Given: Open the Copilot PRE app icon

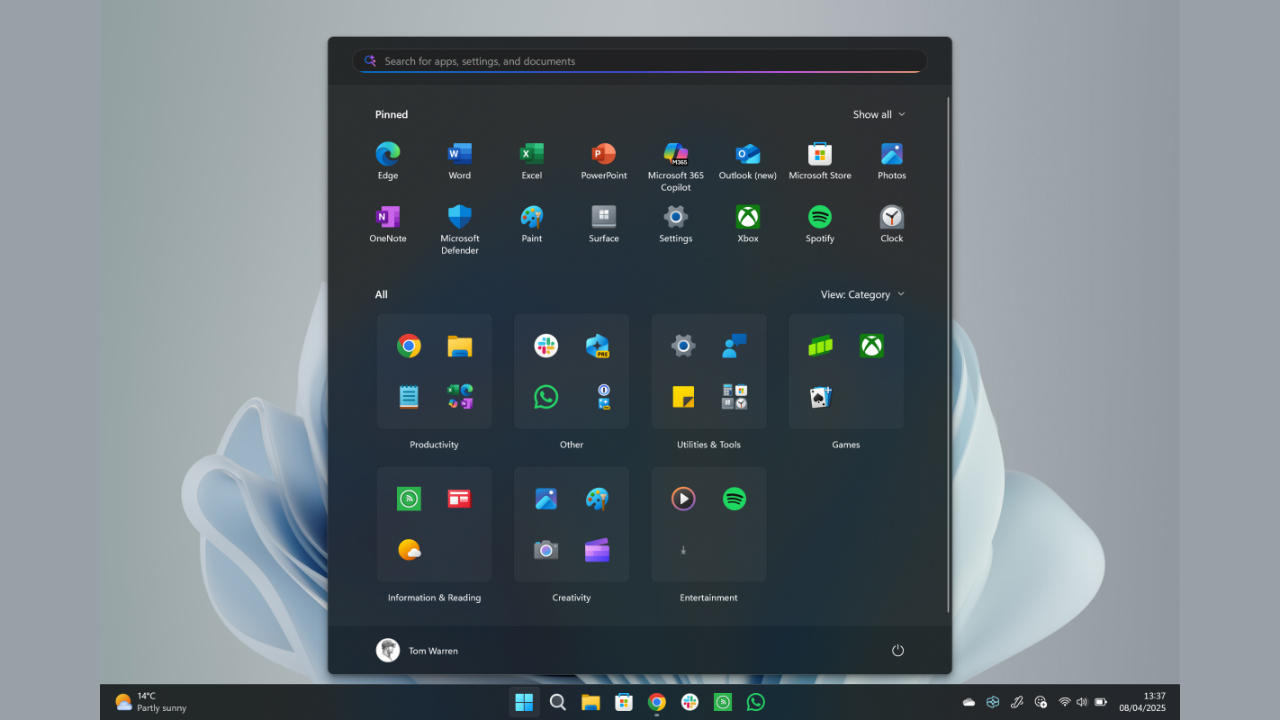Looking at the screenshot, I should [x=598, y=346].
